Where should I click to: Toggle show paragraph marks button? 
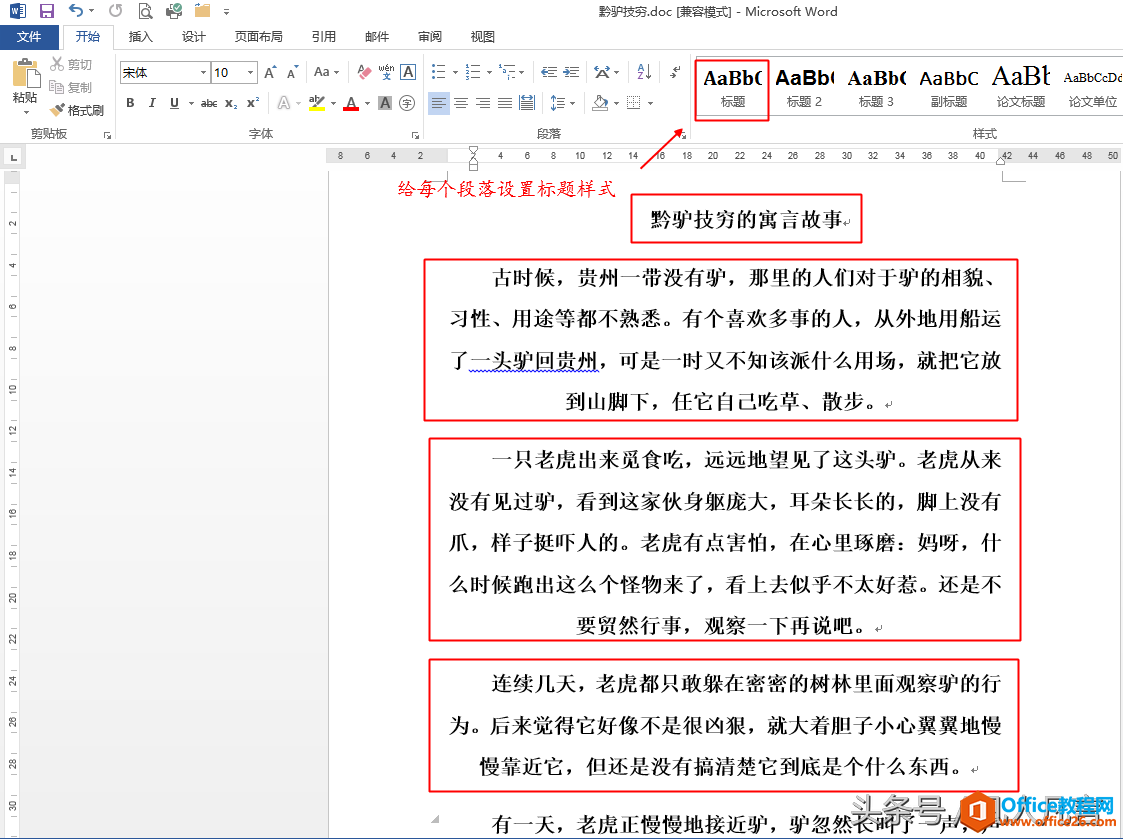pos(675,72)
